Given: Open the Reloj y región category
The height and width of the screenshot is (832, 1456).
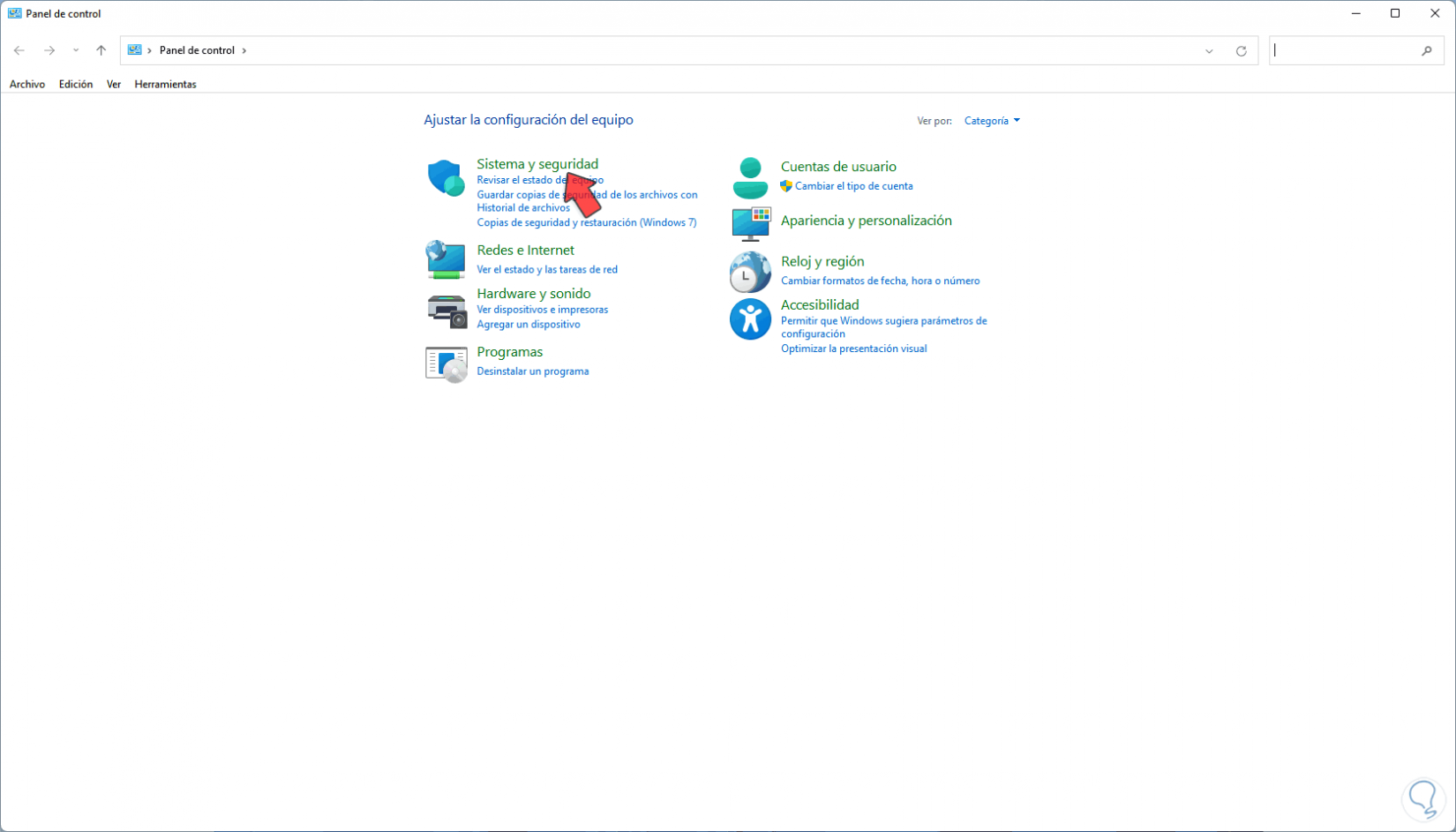Looking at the screenshot, I should click(822, 262).
